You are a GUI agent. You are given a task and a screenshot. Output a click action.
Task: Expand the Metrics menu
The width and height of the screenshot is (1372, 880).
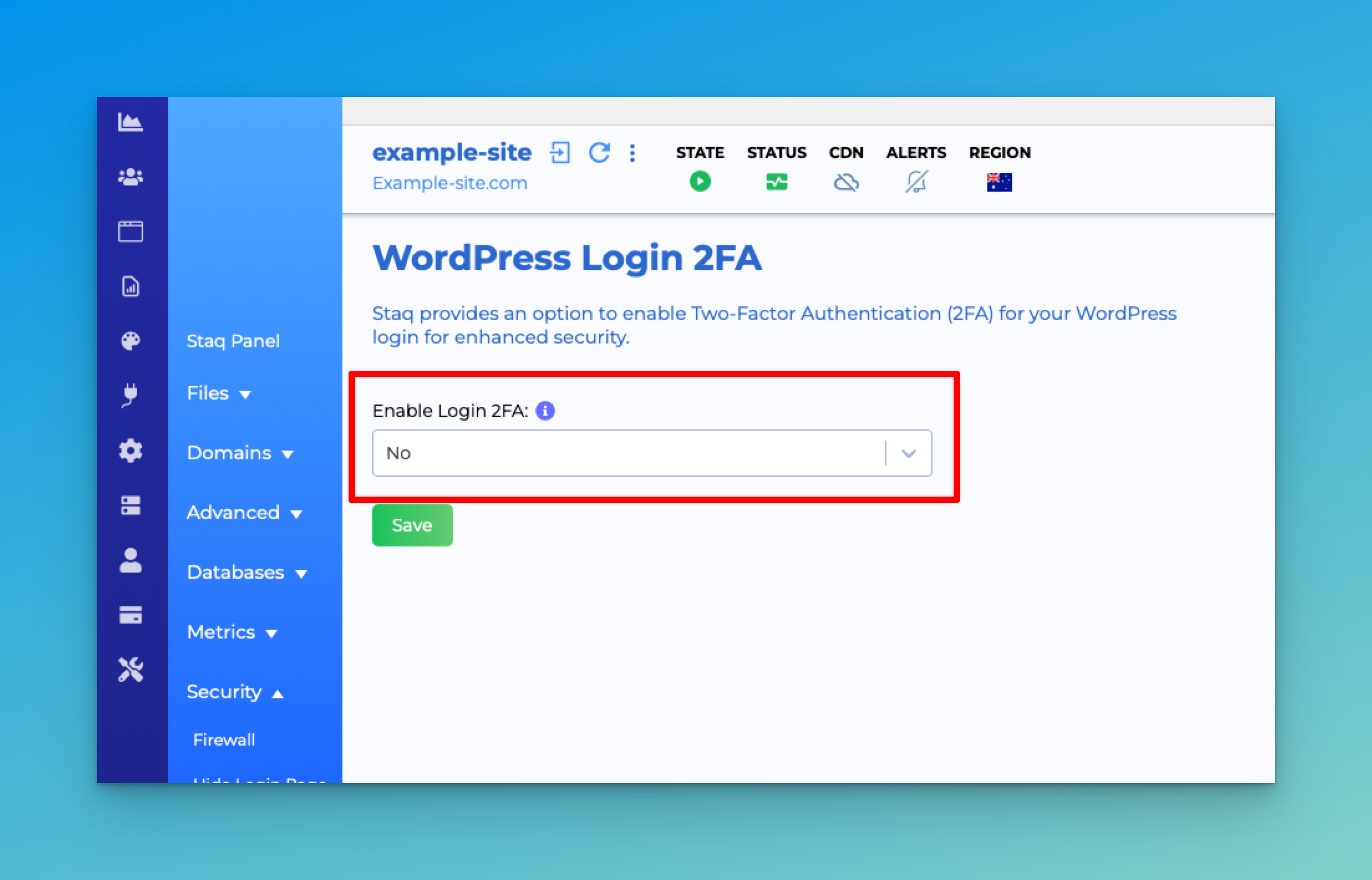pos(232,632)
